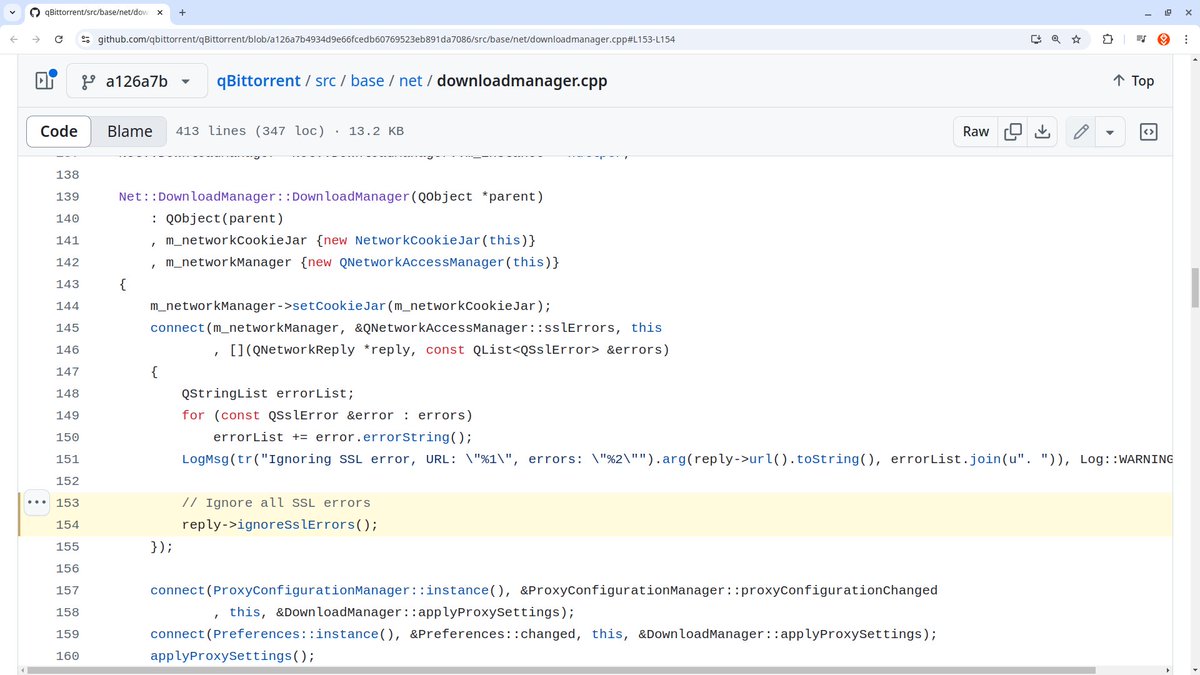This screenshot has width=1200, height=675.
Task: Open the Raw file view
Action: point(976,131)
